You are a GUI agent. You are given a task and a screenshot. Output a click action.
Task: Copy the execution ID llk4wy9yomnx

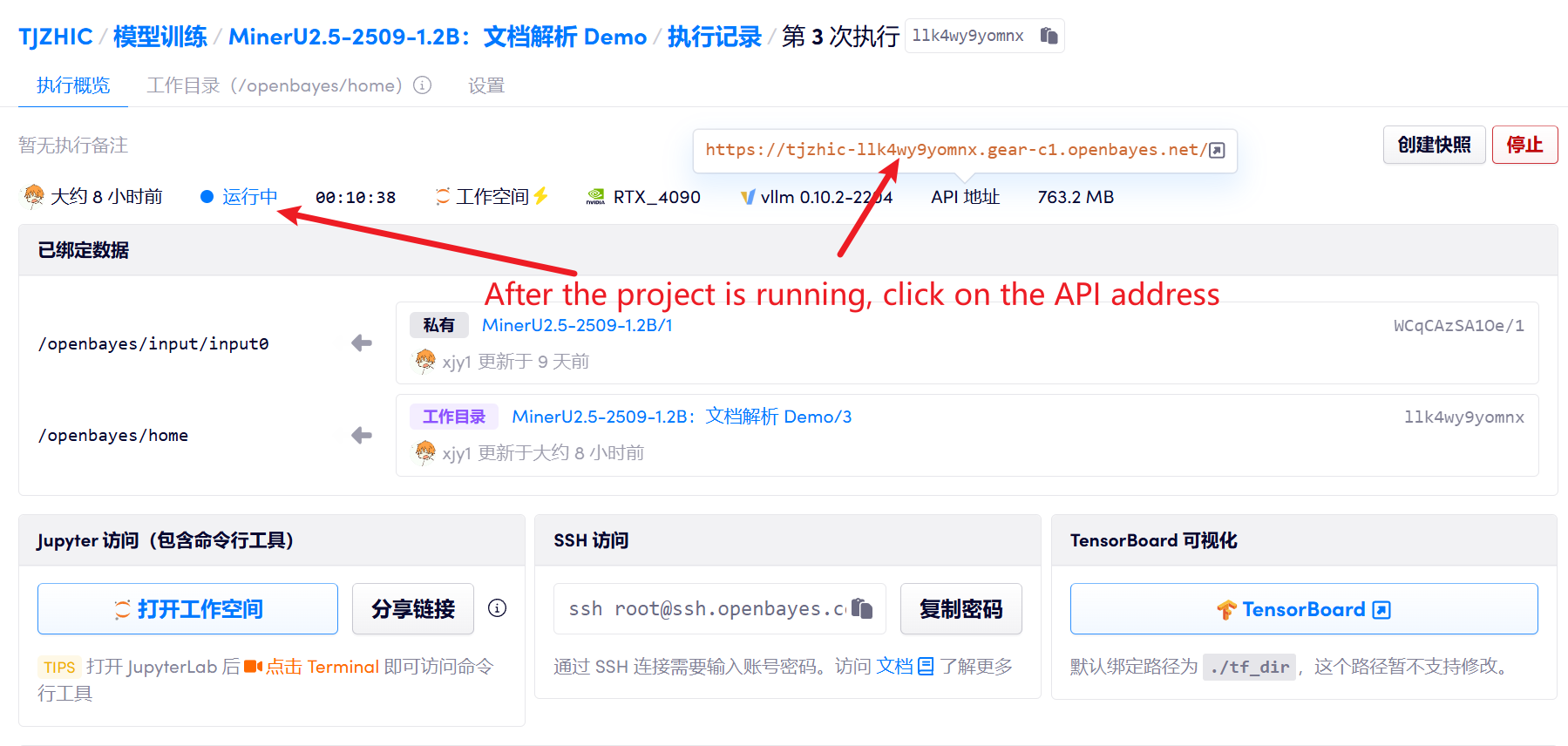click(1049, 36)
